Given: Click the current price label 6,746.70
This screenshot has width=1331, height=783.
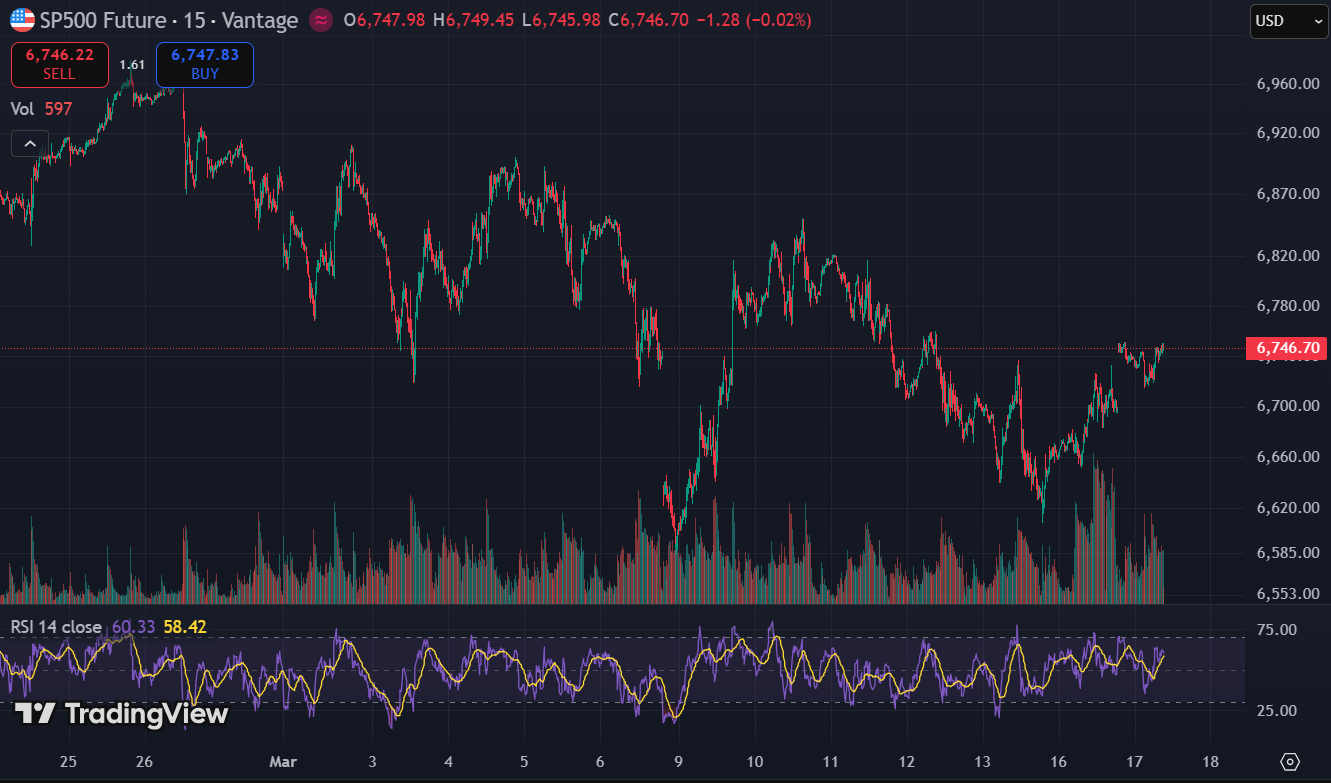Looking at the screenshot, I should point(1286,348).
